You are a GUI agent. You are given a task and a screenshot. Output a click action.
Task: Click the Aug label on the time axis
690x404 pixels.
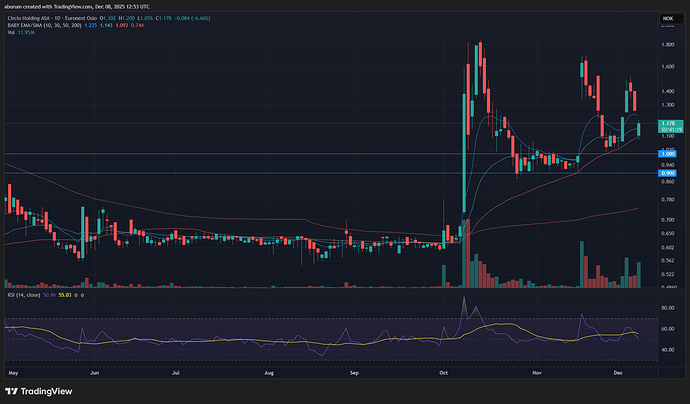pos(269,370)
